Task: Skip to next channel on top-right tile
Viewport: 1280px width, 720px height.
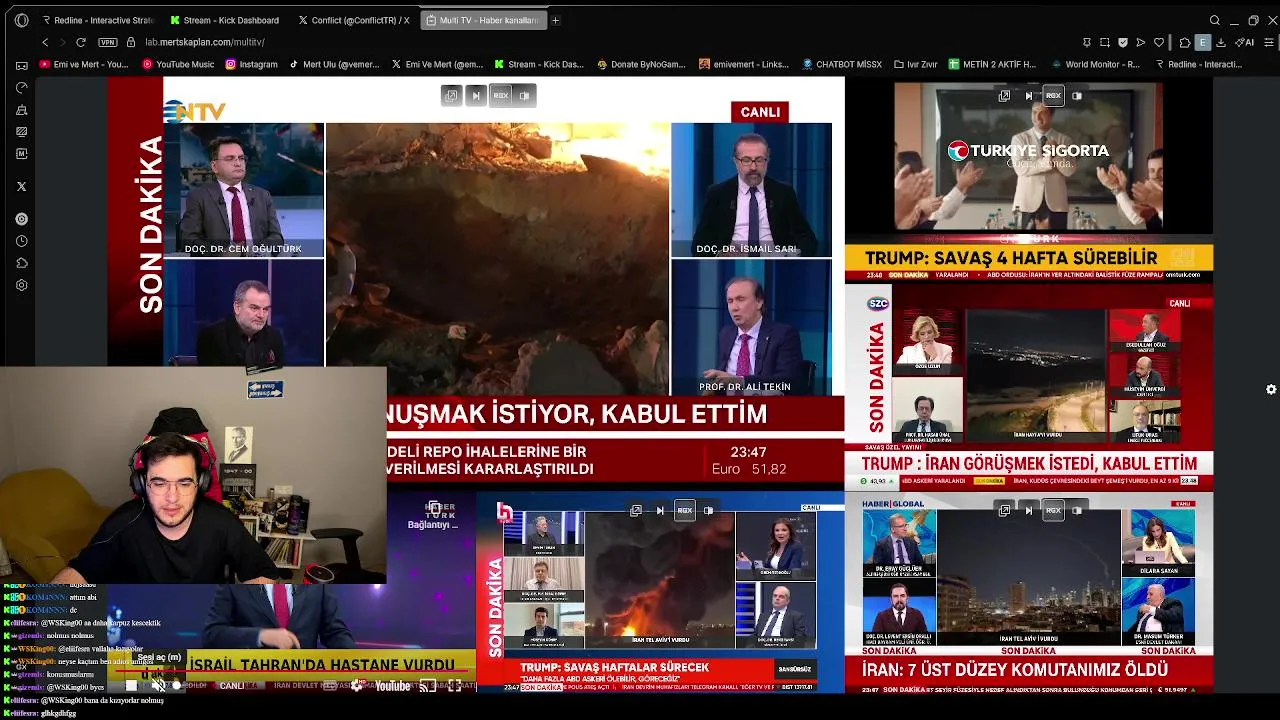Action: click(1028, 96)
